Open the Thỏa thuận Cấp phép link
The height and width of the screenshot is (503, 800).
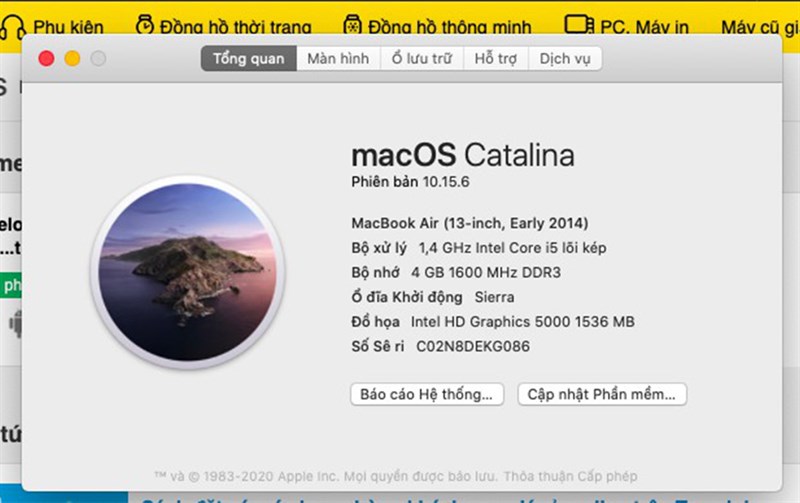570,476
